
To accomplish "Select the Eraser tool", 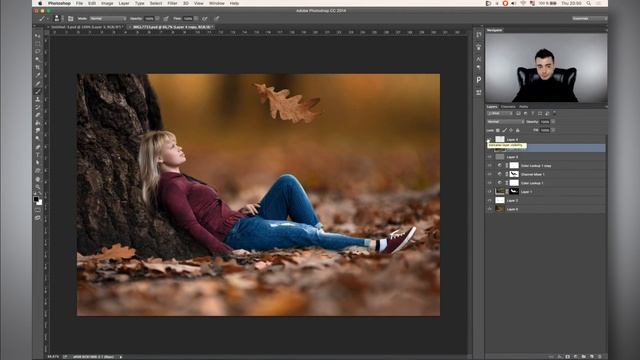I will click(x=38, y=115).
